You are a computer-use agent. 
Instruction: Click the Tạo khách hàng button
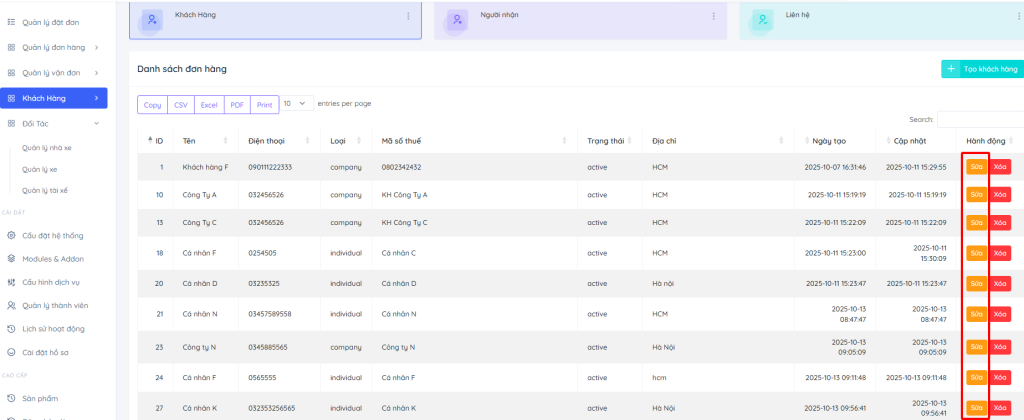click(983, 69)
